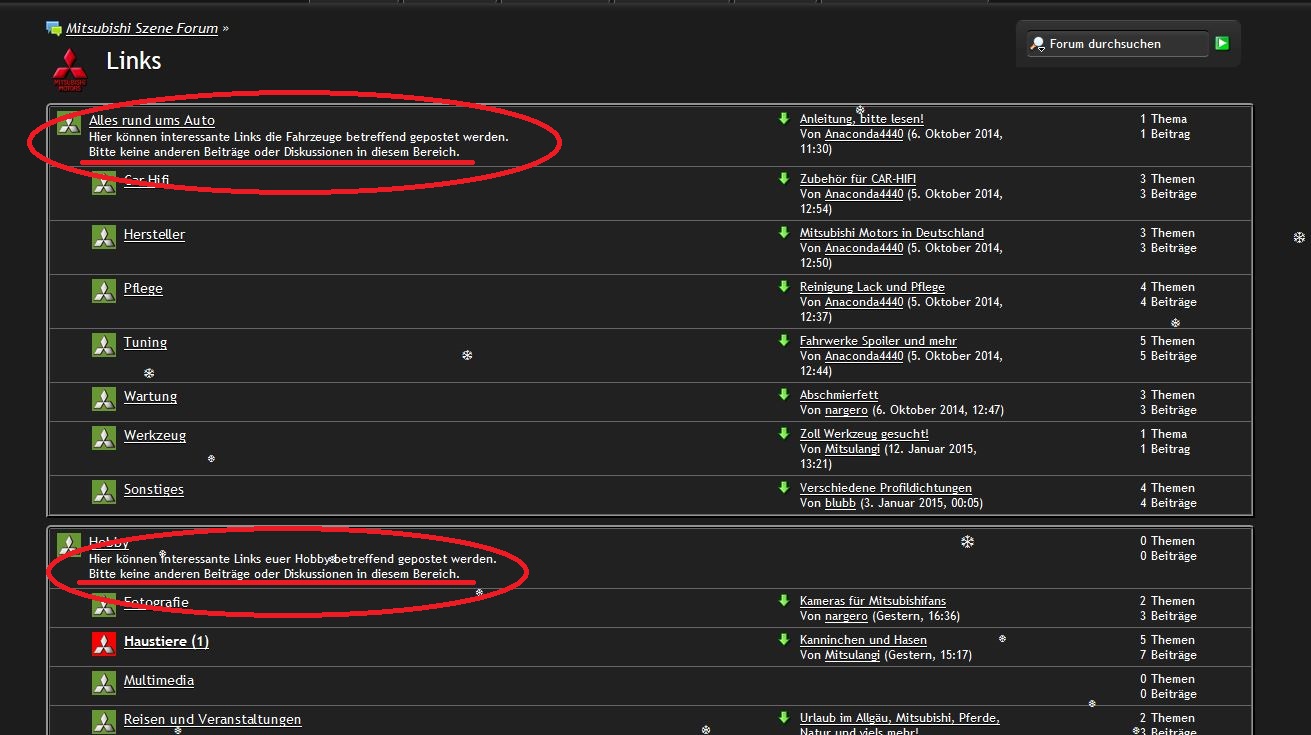Screen dimensions: 1311x735
Task: Open the Pflege subforum
Action: (143, 288)
